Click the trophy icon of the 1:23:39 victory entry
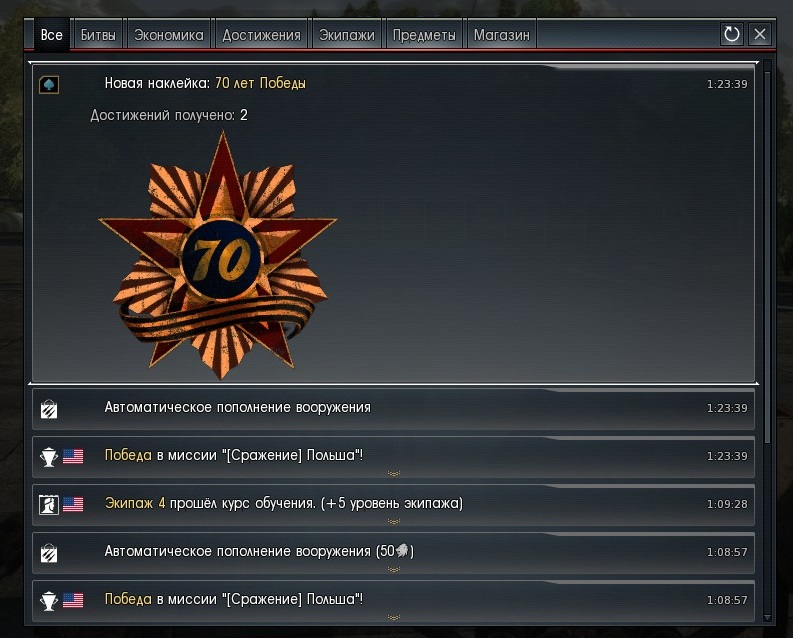The image size is (793, 638). [x=49, y=457]
